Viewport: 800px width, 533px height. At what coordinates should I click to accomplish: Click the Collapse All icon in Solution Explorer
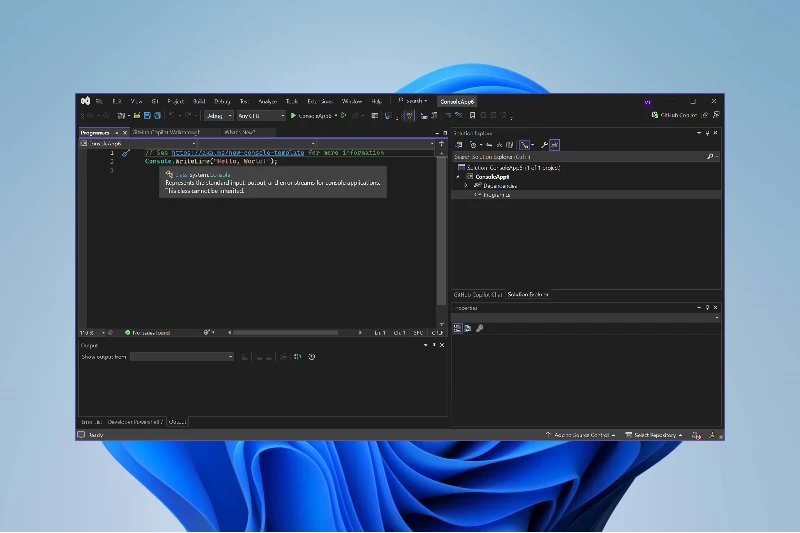[499, 145]
